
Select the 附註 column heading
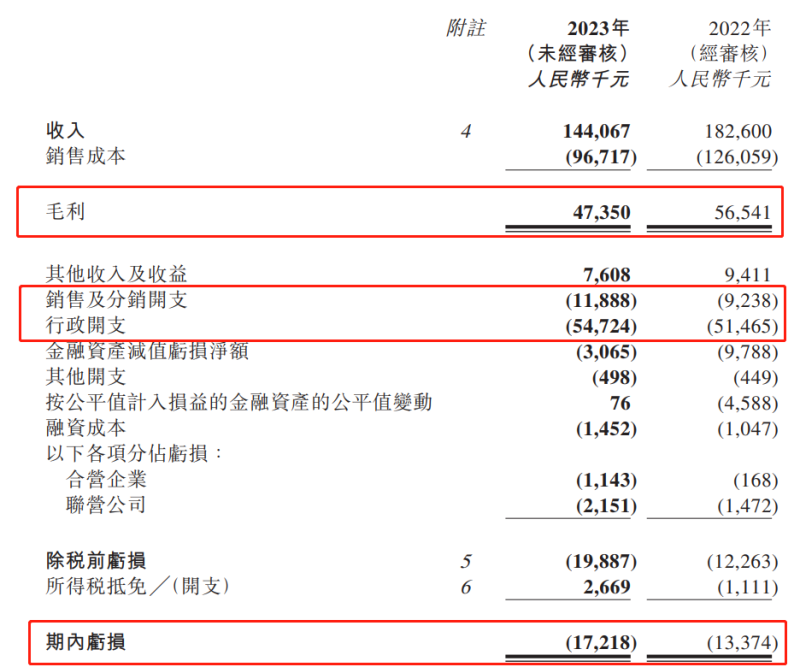click(466, 28)
